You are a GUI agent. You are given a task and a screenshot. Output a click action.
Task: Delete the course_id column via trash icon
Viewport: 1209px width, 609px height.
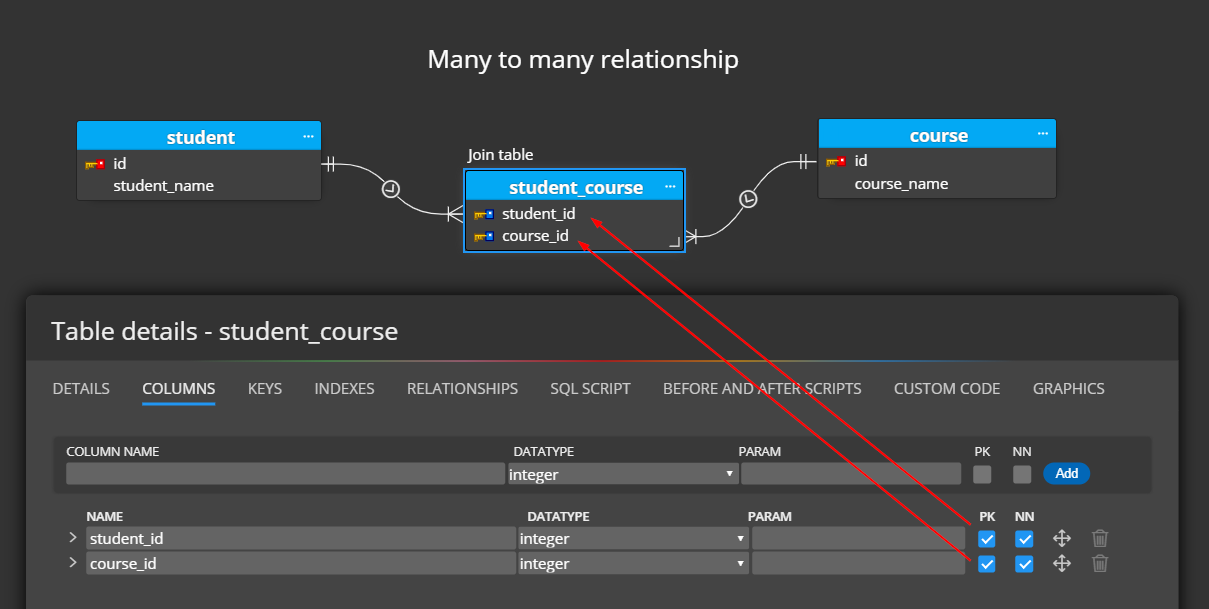[1100, 563]
